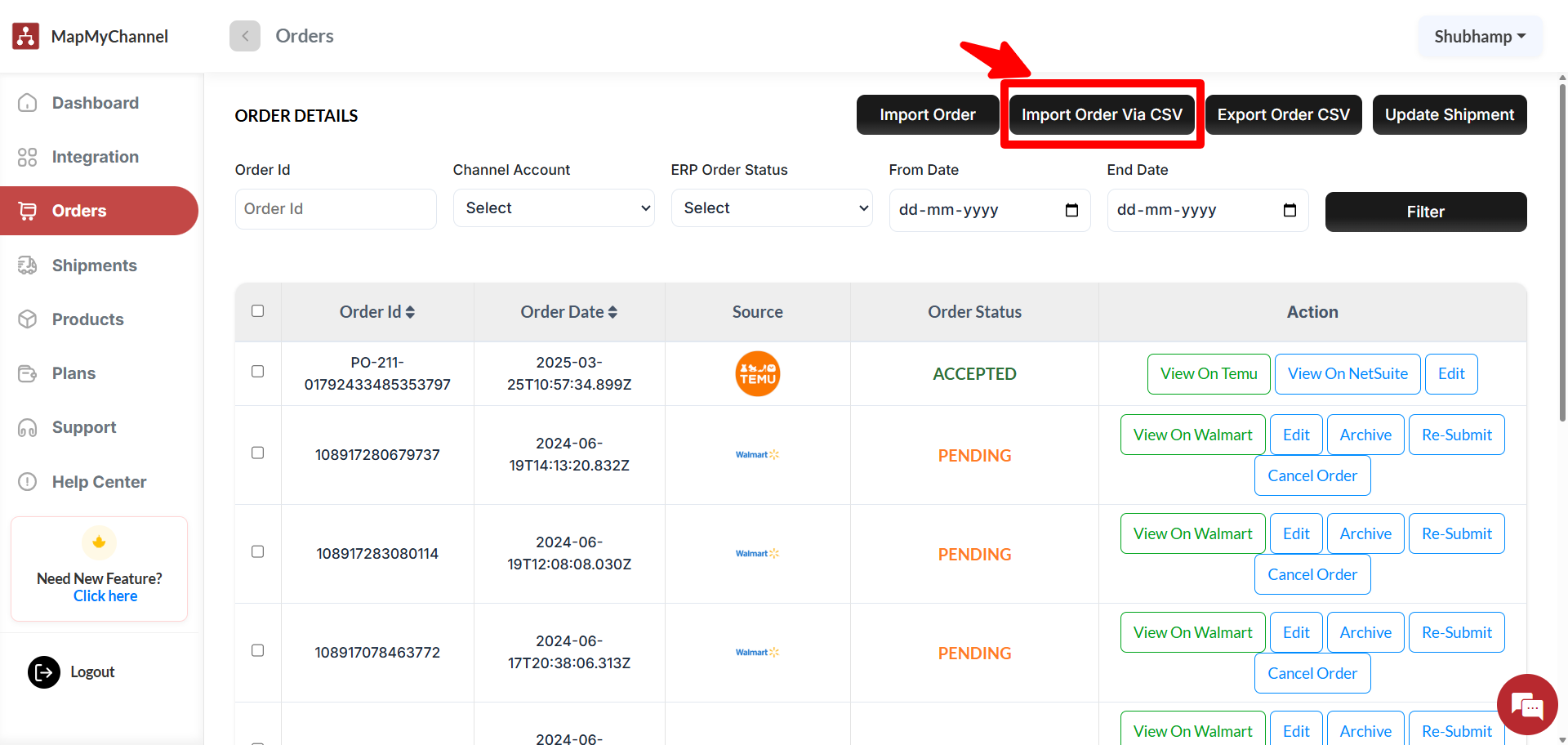This screenshot has height=745, width=1568.
Task: Open the live chat bubble icon
Action: coord(1526,704)
